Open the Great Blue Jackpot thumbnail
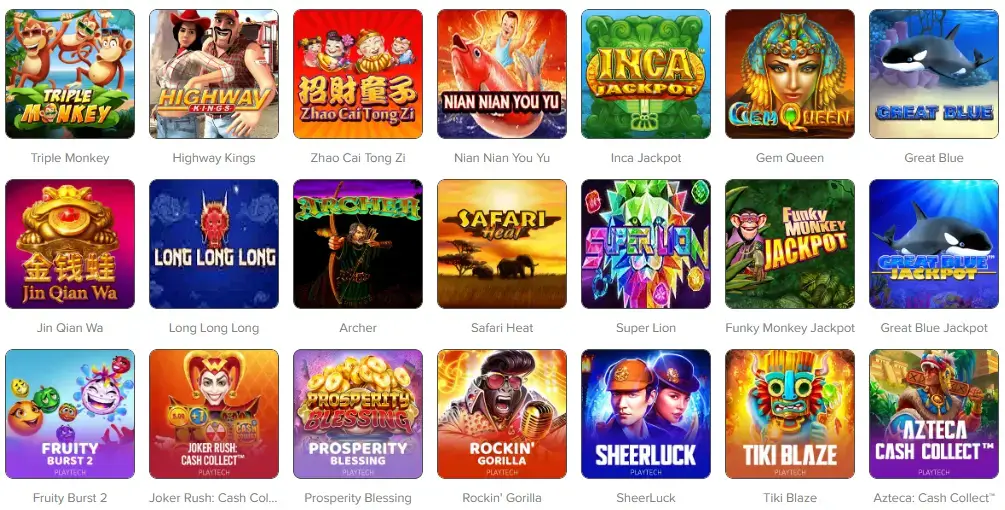The height and width of the screenshot is (510, 1005). pos(934,244)
